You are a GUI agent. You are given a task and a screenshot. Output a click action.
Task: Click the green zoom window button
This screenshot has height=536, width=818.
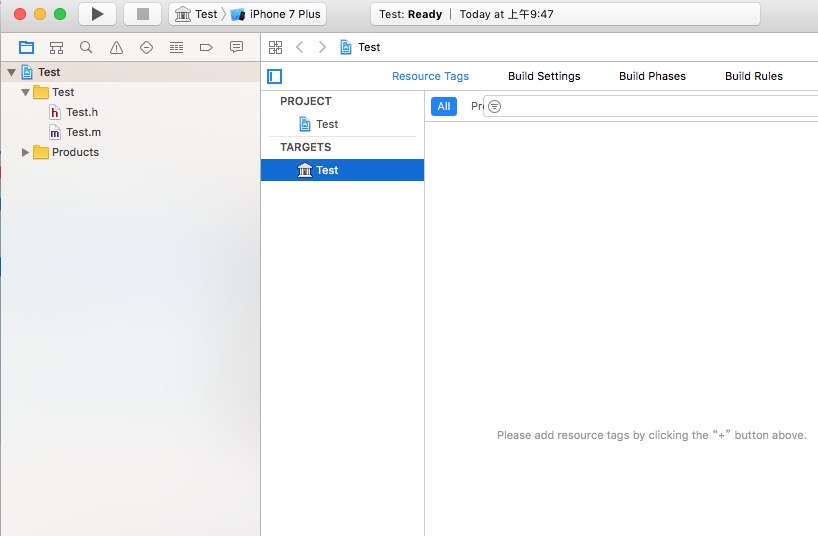[60, 14]
